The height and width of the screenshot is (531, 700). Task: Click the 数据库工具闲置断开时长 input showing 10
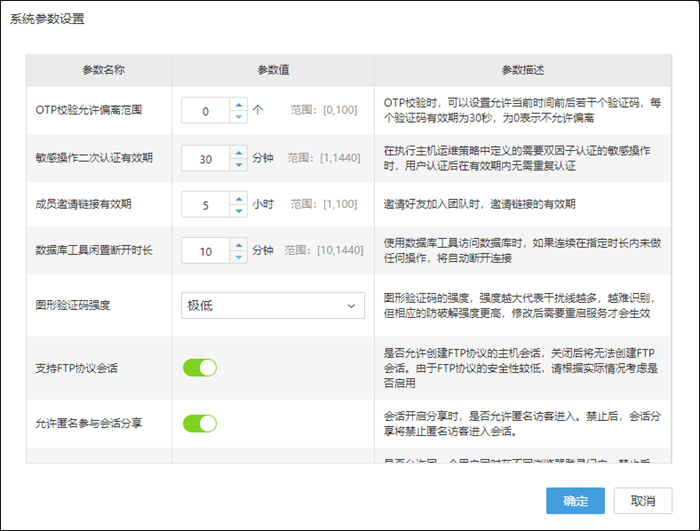pos(206,252)
